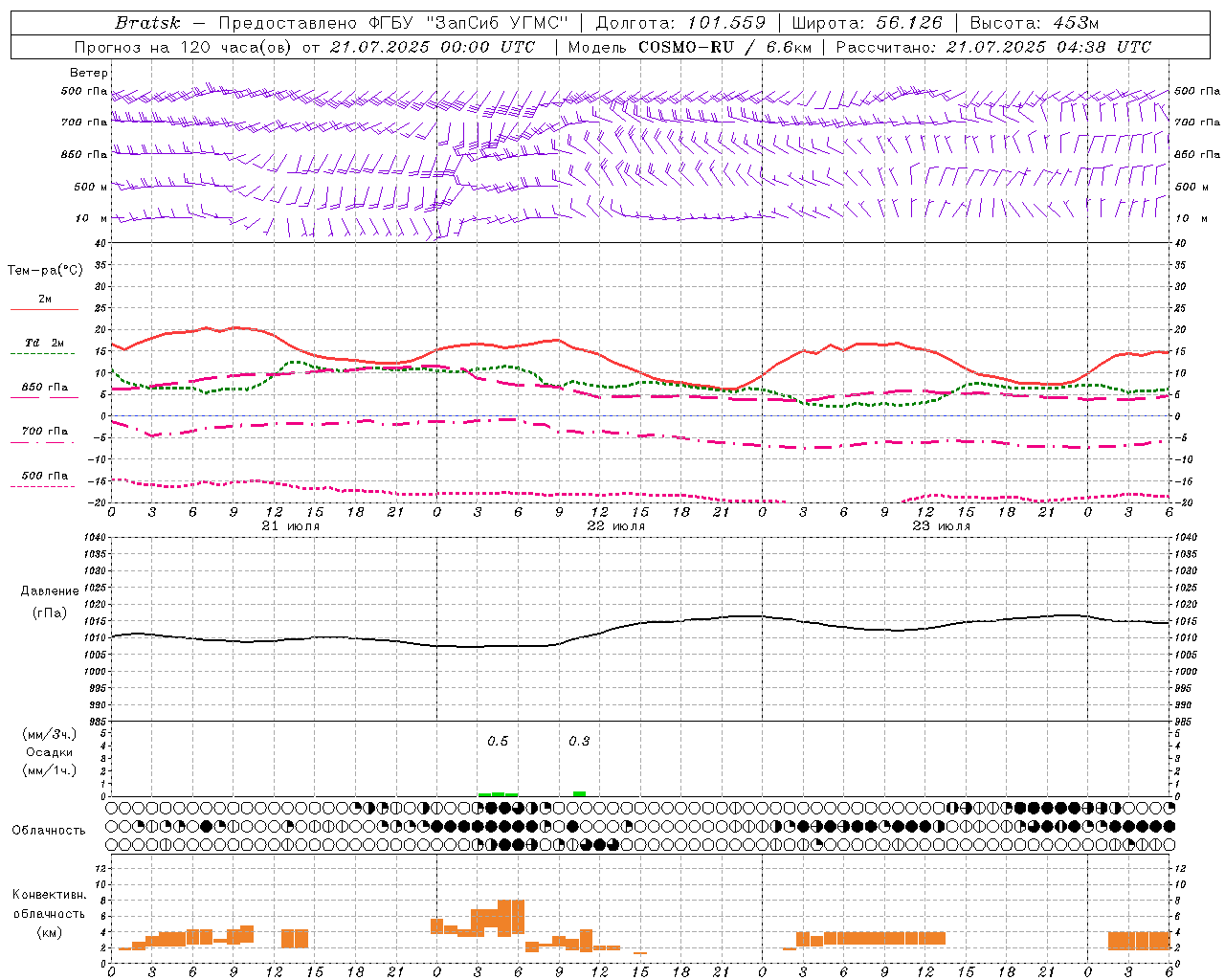The width and height of the screenshot is (1225, 980).
Task: Click the Широта: 56.126 value
Action: tap(867, 23)
